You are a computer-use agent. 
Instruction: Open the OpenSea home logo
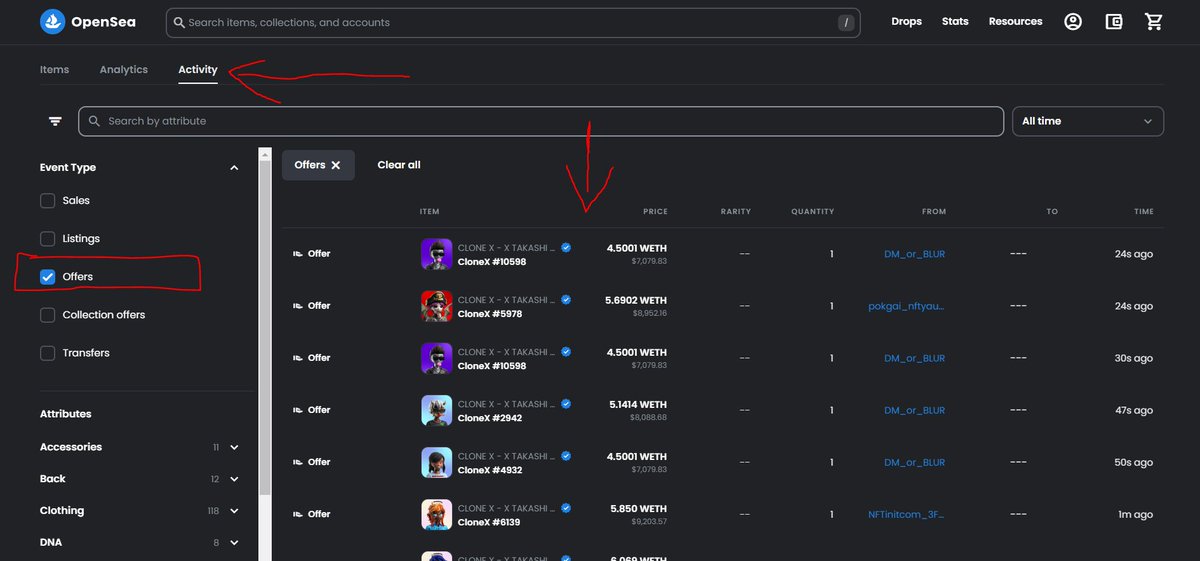[88, 21]
